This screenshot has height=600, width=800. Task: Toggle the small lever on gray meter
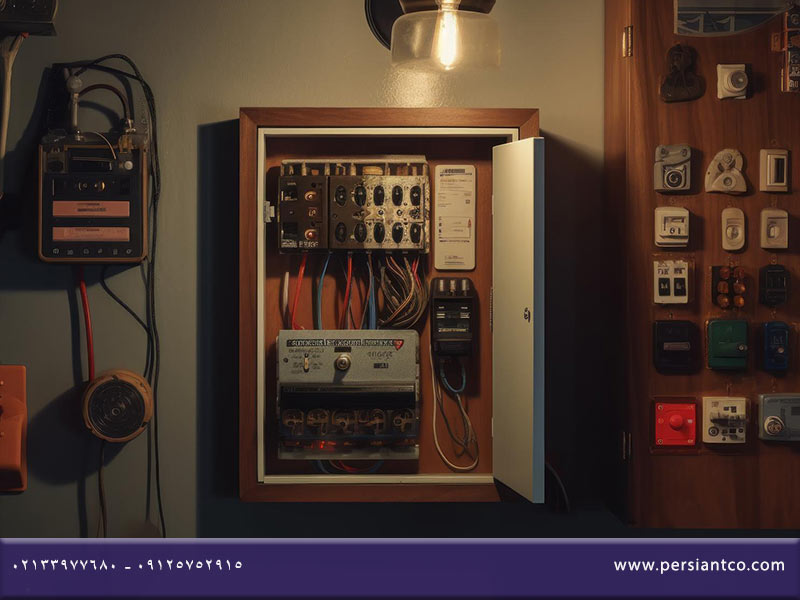306,363
